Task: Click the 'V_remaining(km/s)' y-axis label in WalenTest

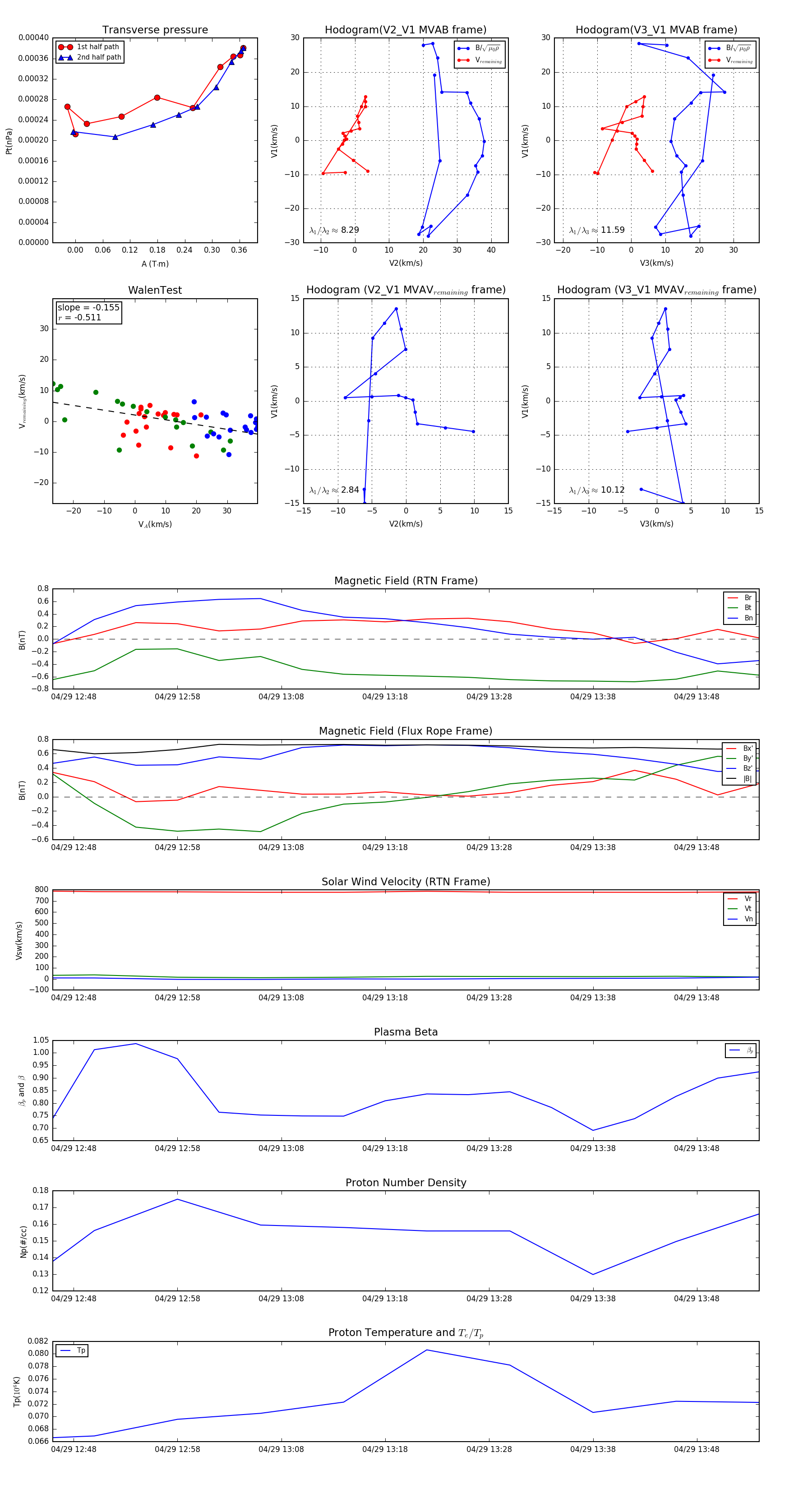Action: pyautogui.click(x=23, y=401)
